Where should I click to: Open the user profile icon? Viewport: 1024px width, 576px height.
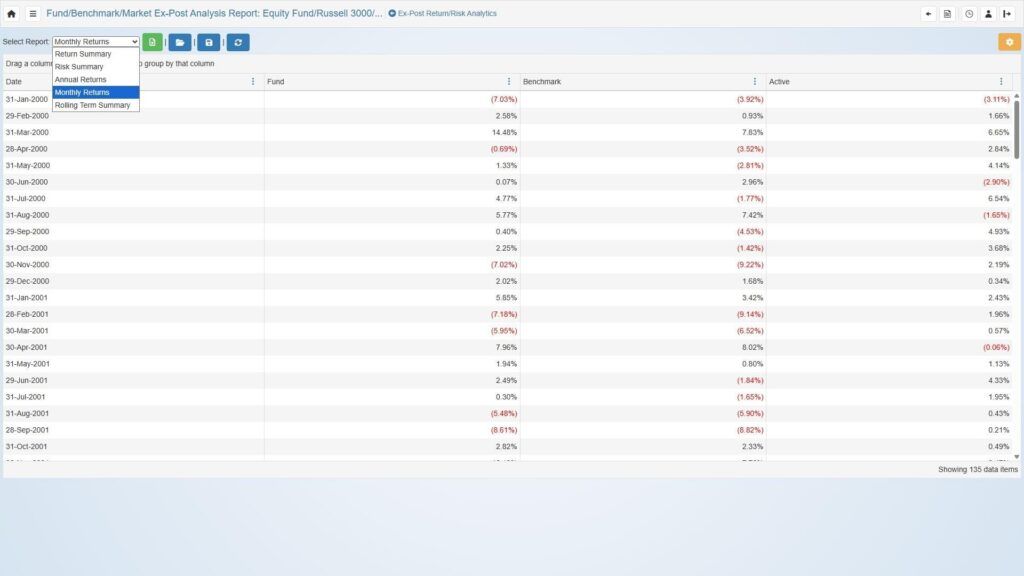click(988, 14)
